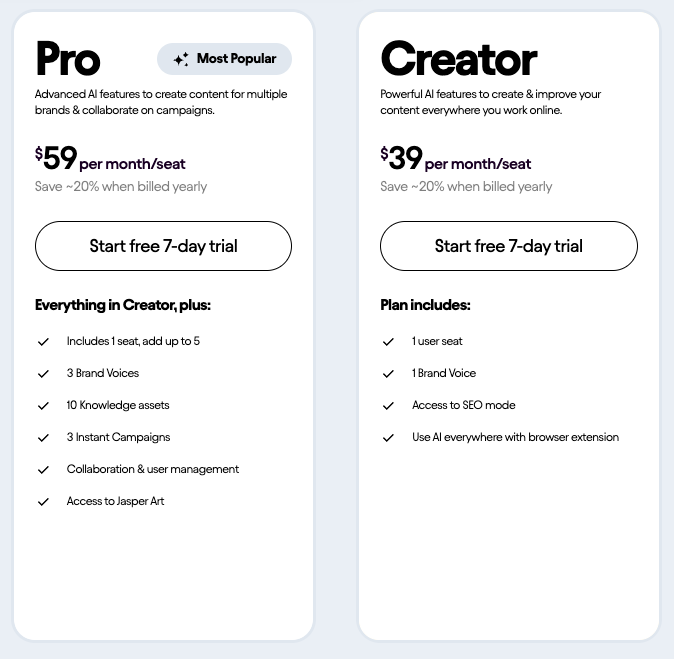Click the sparkle icon in Most Popular badge
This screenshot has width=674, height=659.
[x=181, y=60]
